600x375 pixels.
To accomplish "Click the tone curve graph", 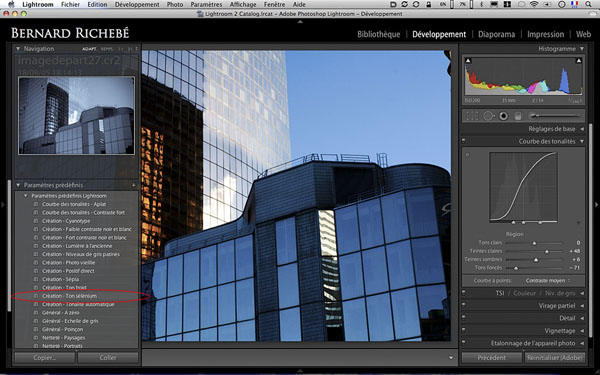I will tap(523, 187).
